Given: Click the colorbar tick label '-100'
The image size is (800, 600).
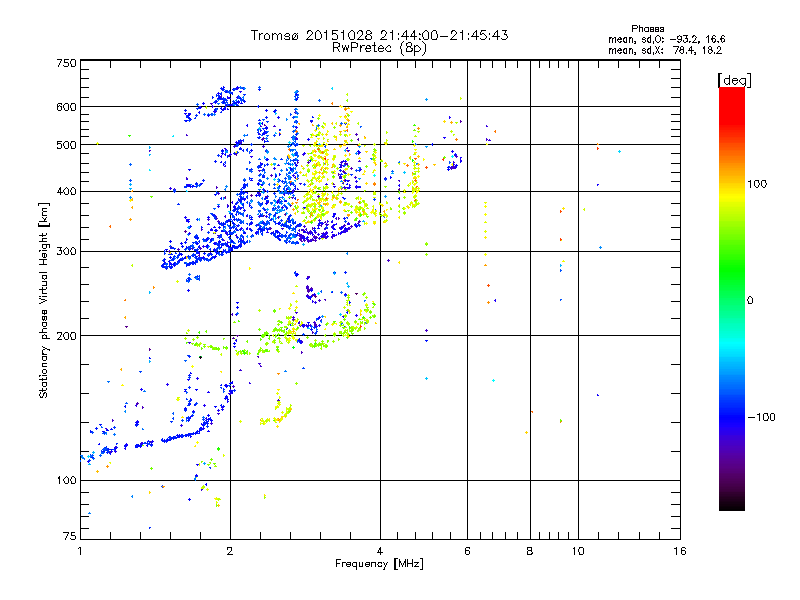Looking at the screenshot, I should tap(761, 417).
